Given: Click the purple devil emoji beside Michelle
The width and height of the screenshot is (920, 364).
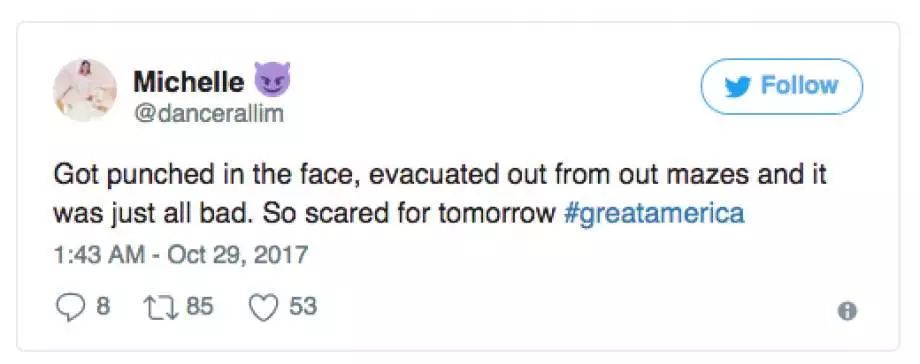Looking at the screenshot, I should (x=272, y=79).
